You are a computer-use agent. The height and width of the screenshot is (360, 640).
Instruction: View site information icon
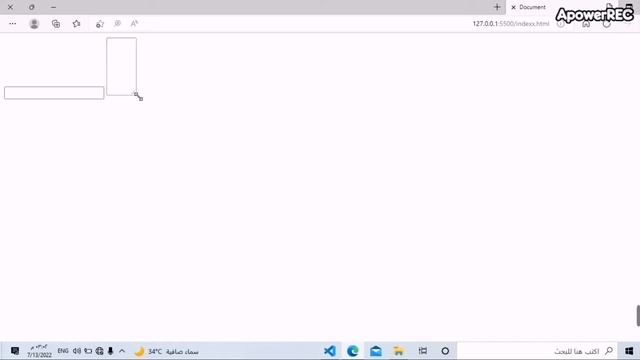tap(561, 24)
